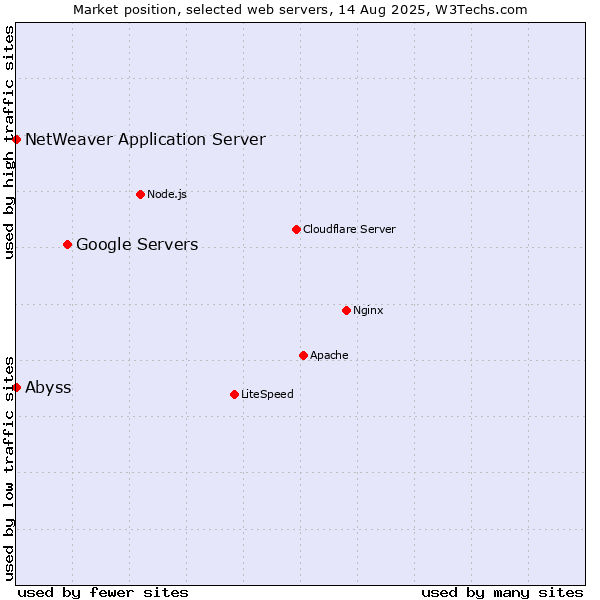
Task: Click the Cloudflare Server red data marker
Action: pos(296,230)
